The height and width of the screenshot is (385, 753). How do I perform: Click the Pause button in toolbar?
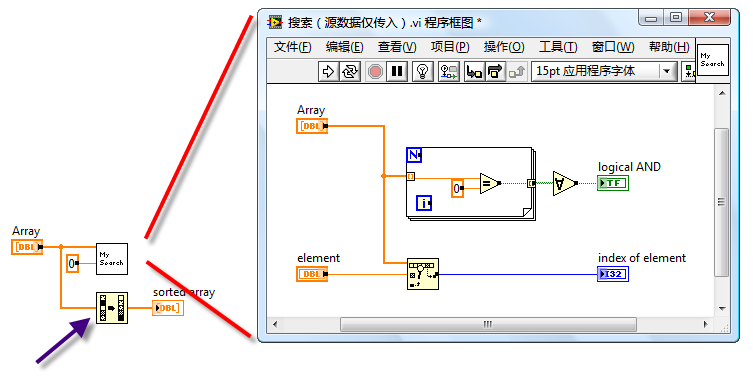coord(397,72)
